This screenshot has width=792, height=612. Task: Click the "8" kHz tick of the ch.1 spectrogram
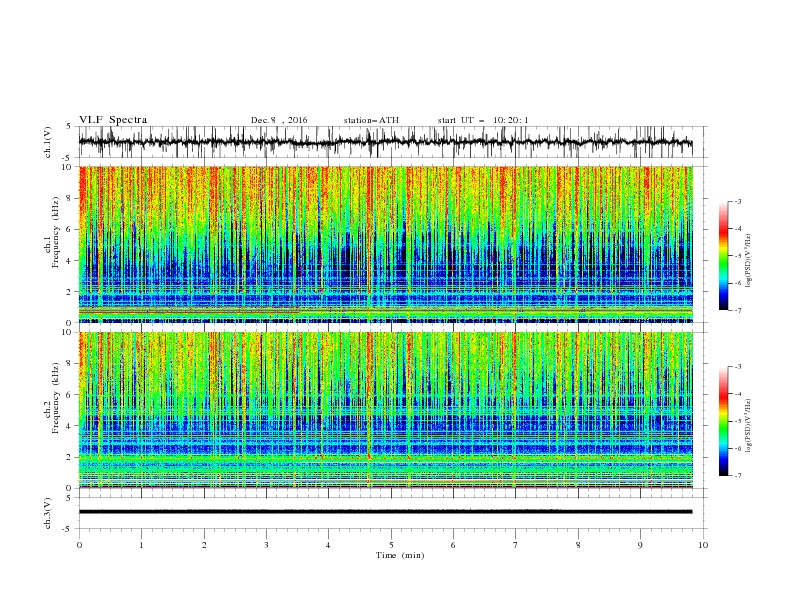tap(70, 198)
